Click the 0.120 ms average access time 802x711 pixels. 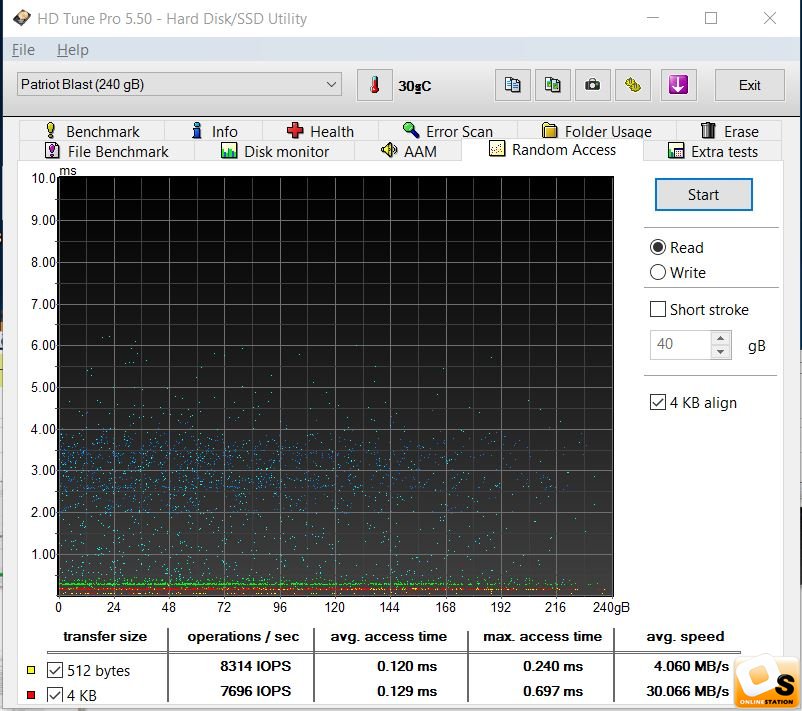(407, 666)
